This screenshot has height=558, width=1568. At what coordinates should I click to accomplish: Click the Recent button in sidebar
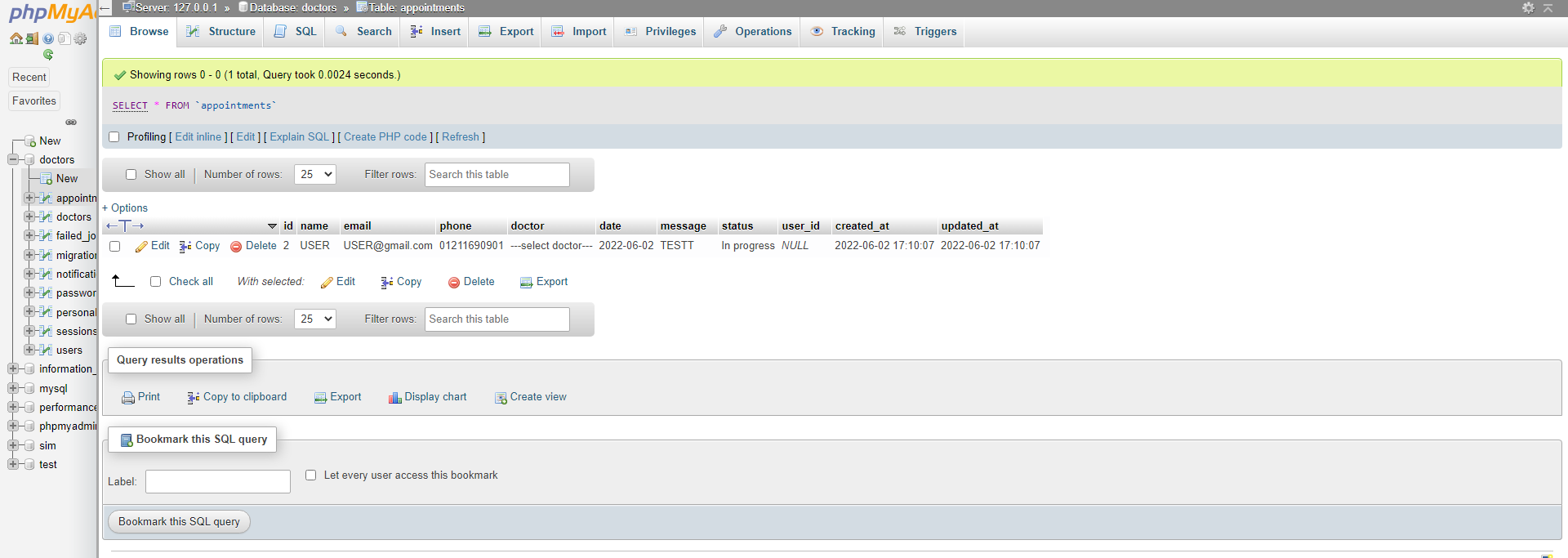pyautogui.click(x=29, y=78)
